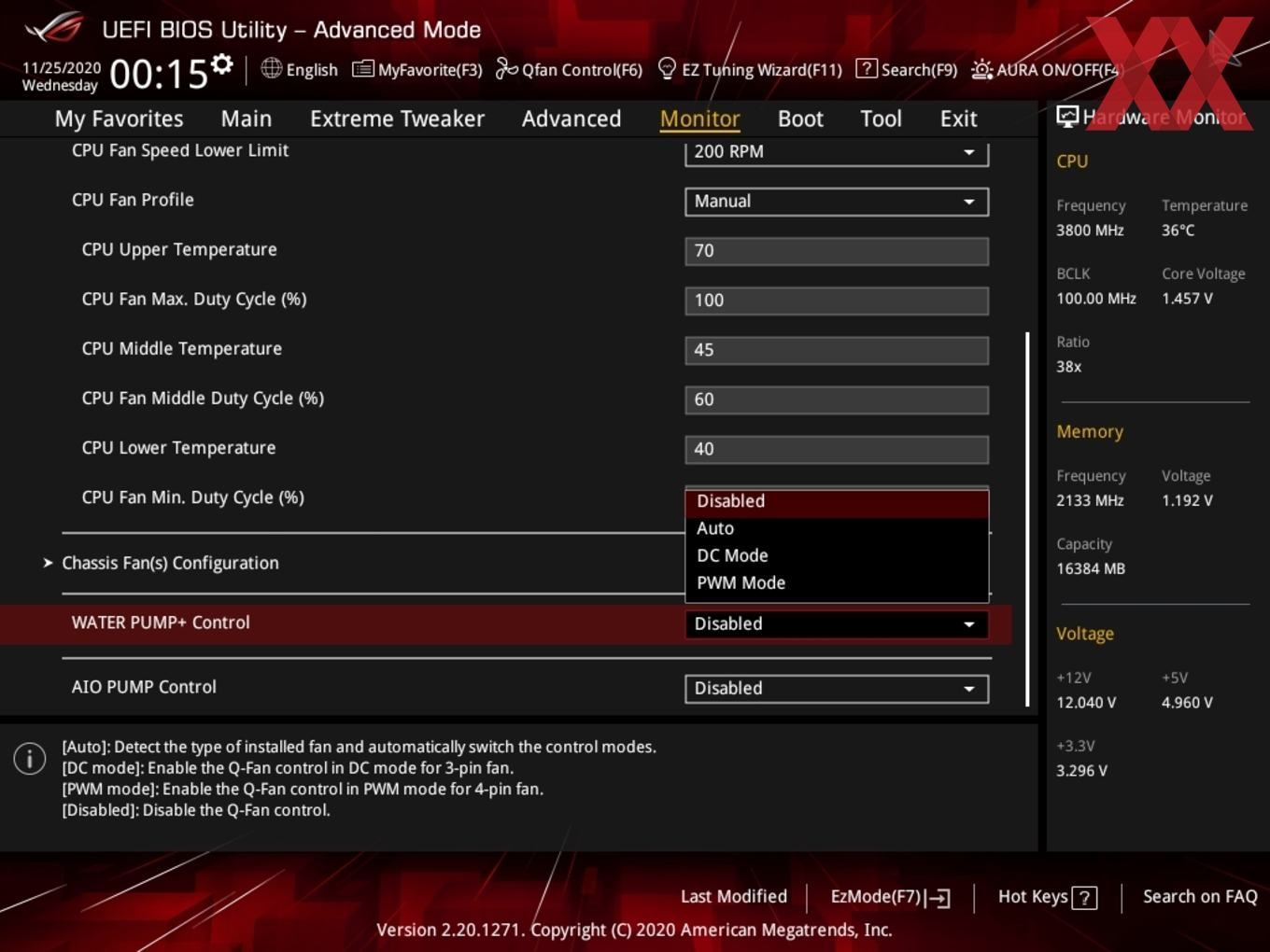Choose DC Mode in the dropdown list

click(837, 555)
